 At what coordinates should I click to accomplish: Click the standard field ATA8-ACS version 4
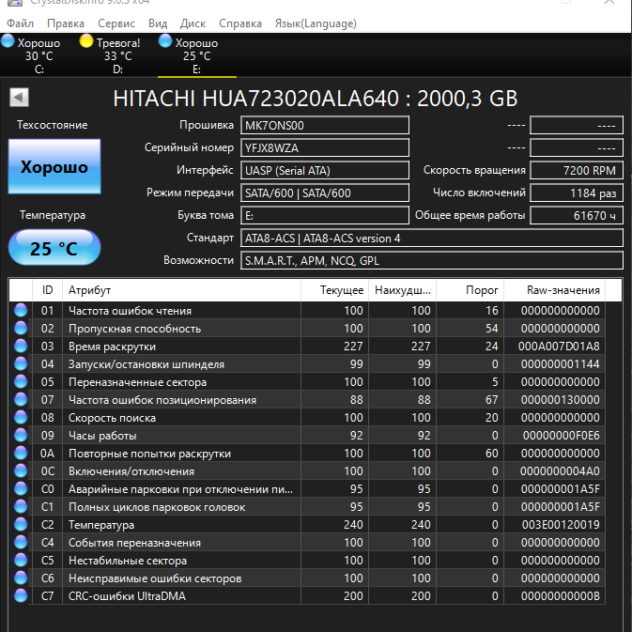tap(432, 238)
